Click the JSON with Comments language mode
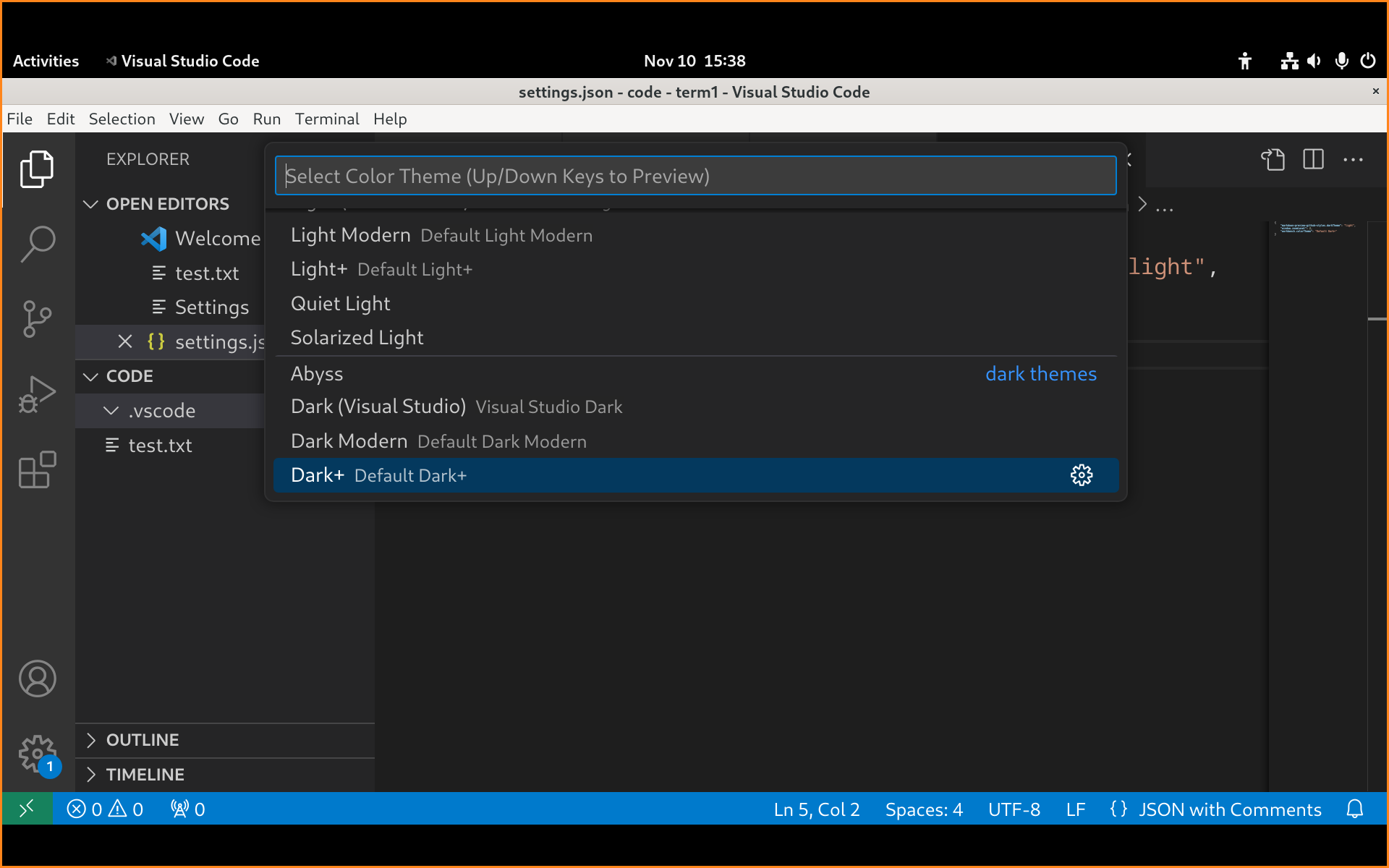The height and width of the screenshot is (868, 1389). [1229, 809]
